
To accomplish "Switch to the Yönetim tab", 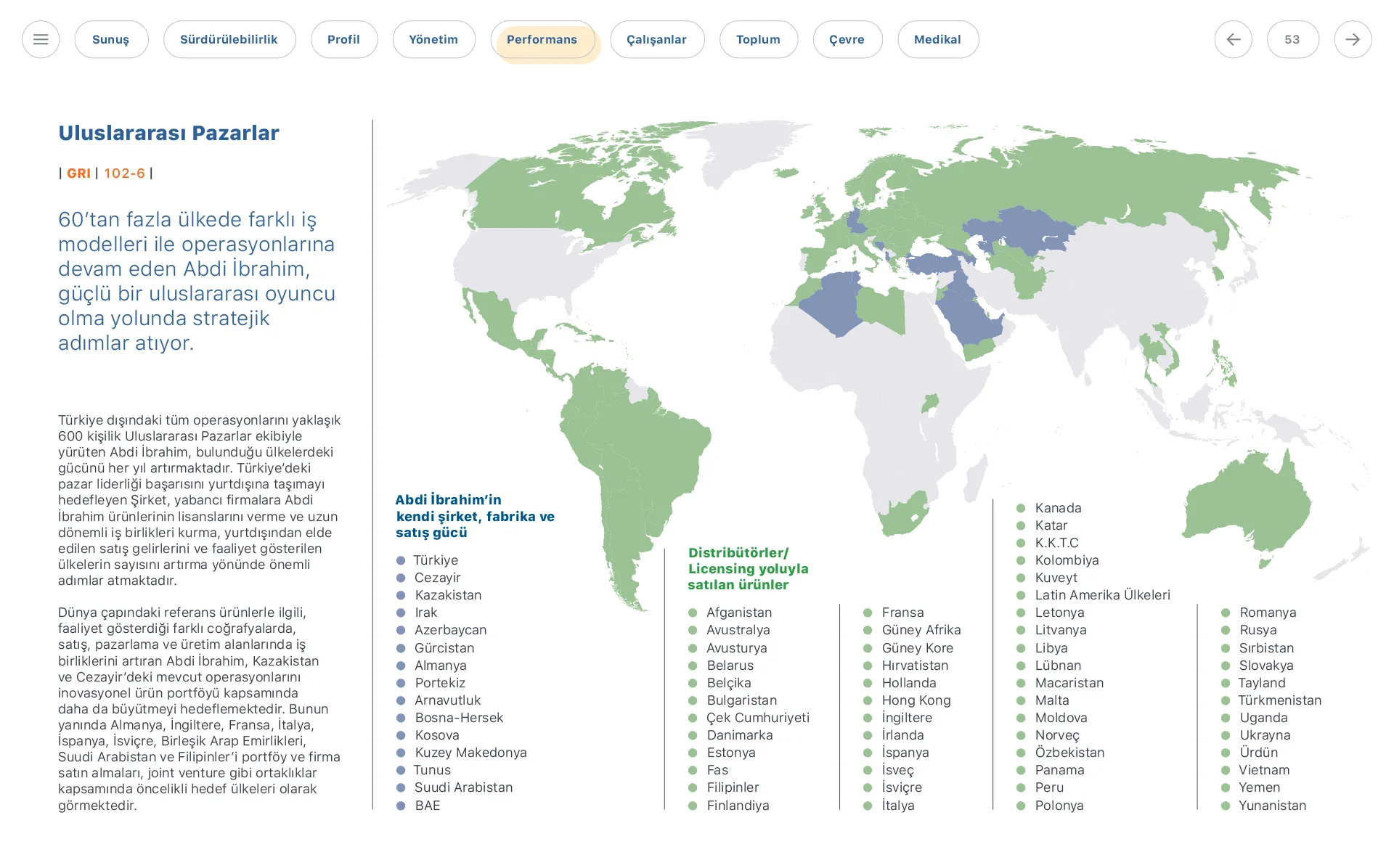I will [433, 39].
